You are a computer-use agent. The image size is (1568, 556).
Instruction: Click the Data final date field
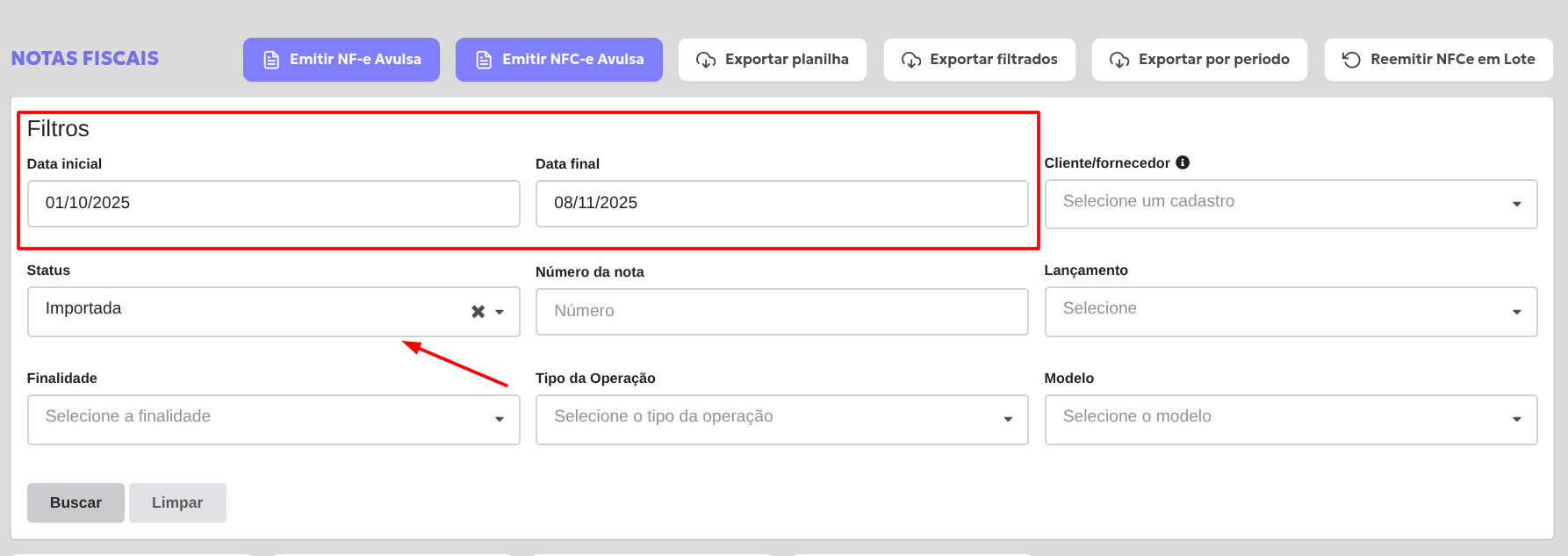point(781,204)
